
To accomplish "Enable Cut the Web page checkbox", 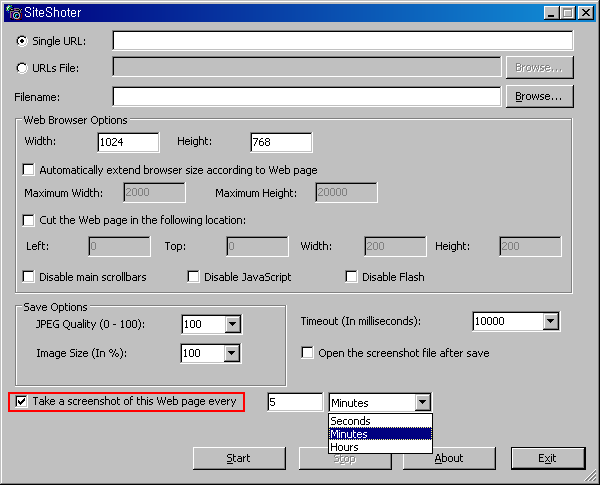I will pyautogui.click(x=29, y=220).
